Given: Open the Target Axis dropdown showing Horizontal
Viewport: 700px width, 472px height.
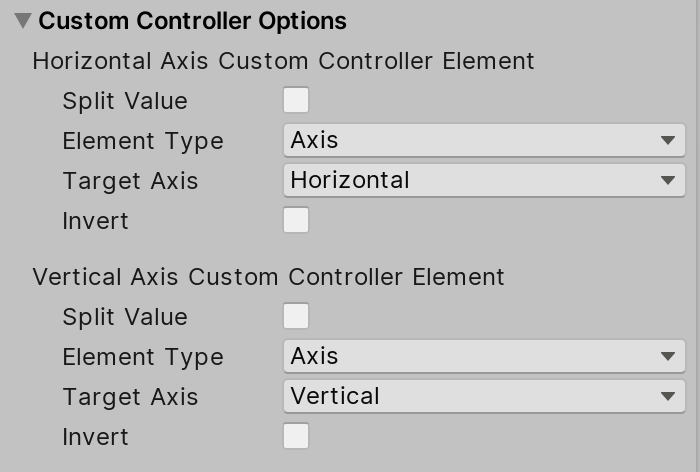Looking at the screenshot, I should point(484,181).
